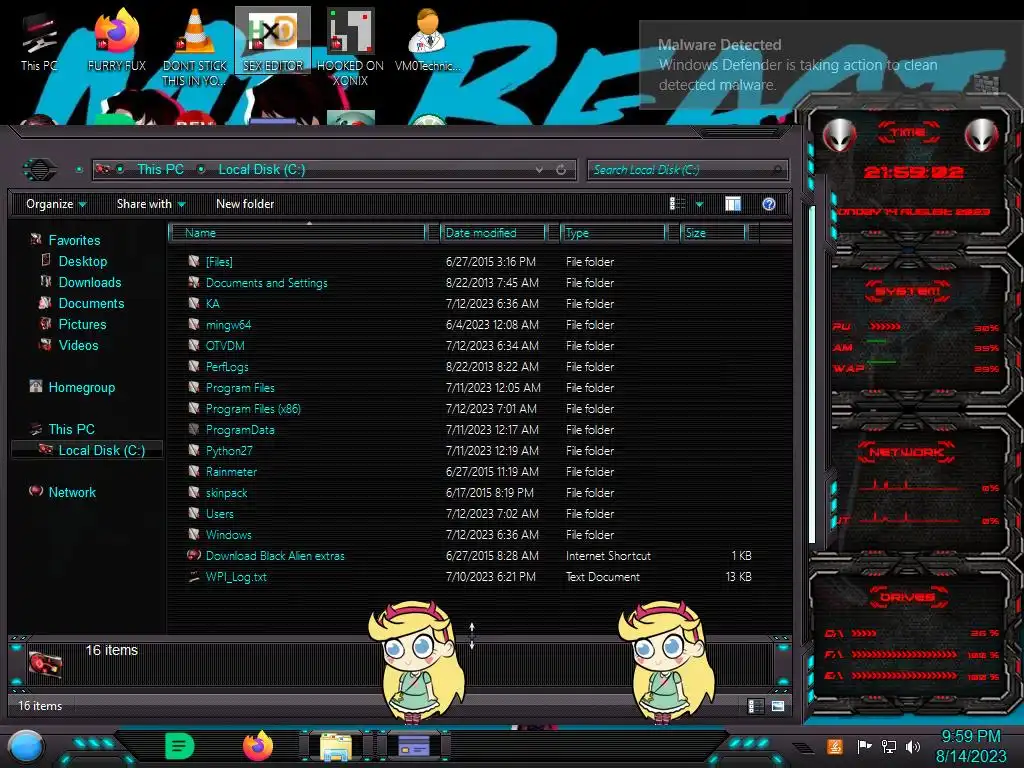Click Search Local Disk (C:) field
1024x768 pixels.
click(687, 170)
